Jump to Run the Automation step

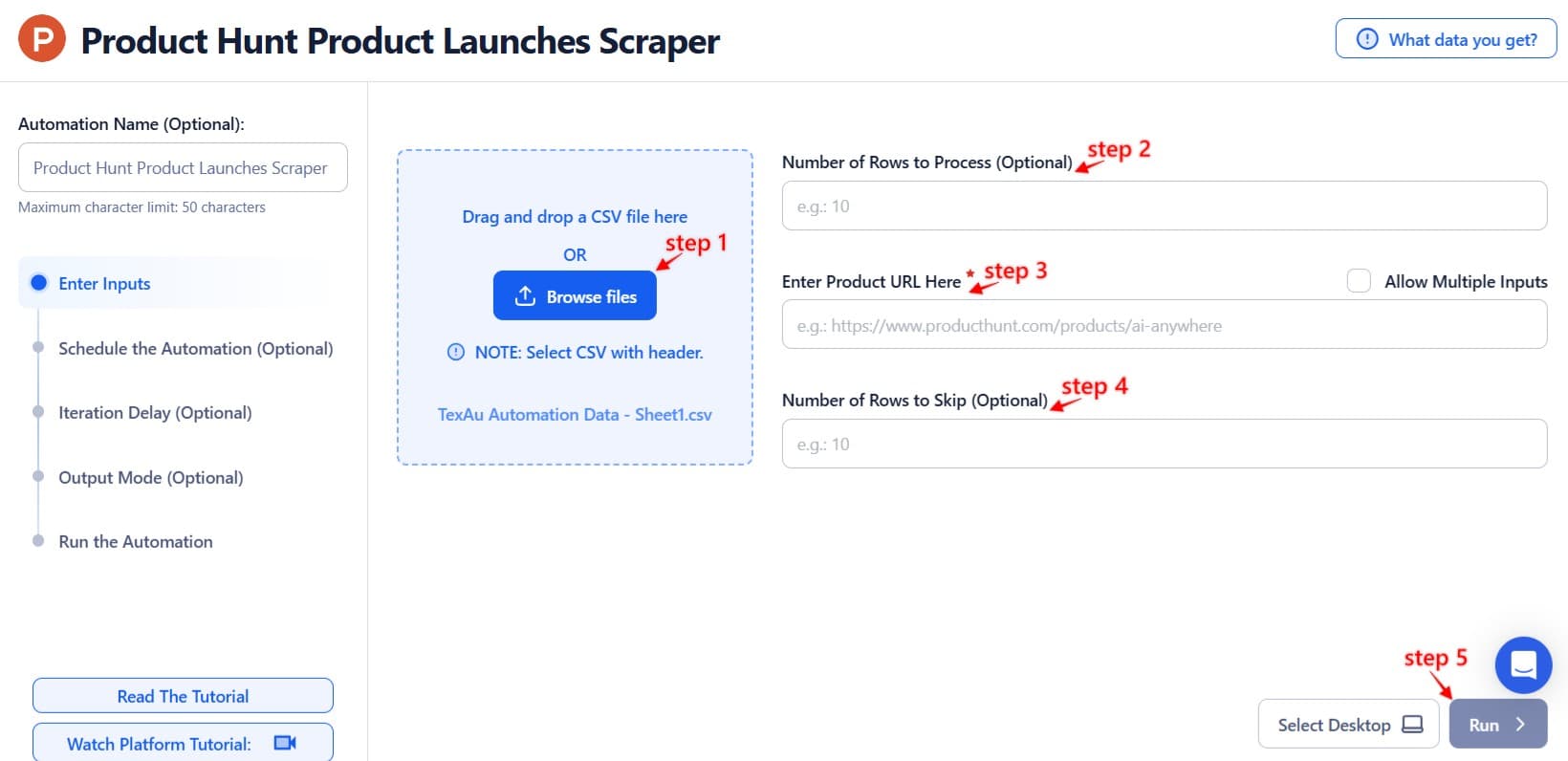click(136, 541)
